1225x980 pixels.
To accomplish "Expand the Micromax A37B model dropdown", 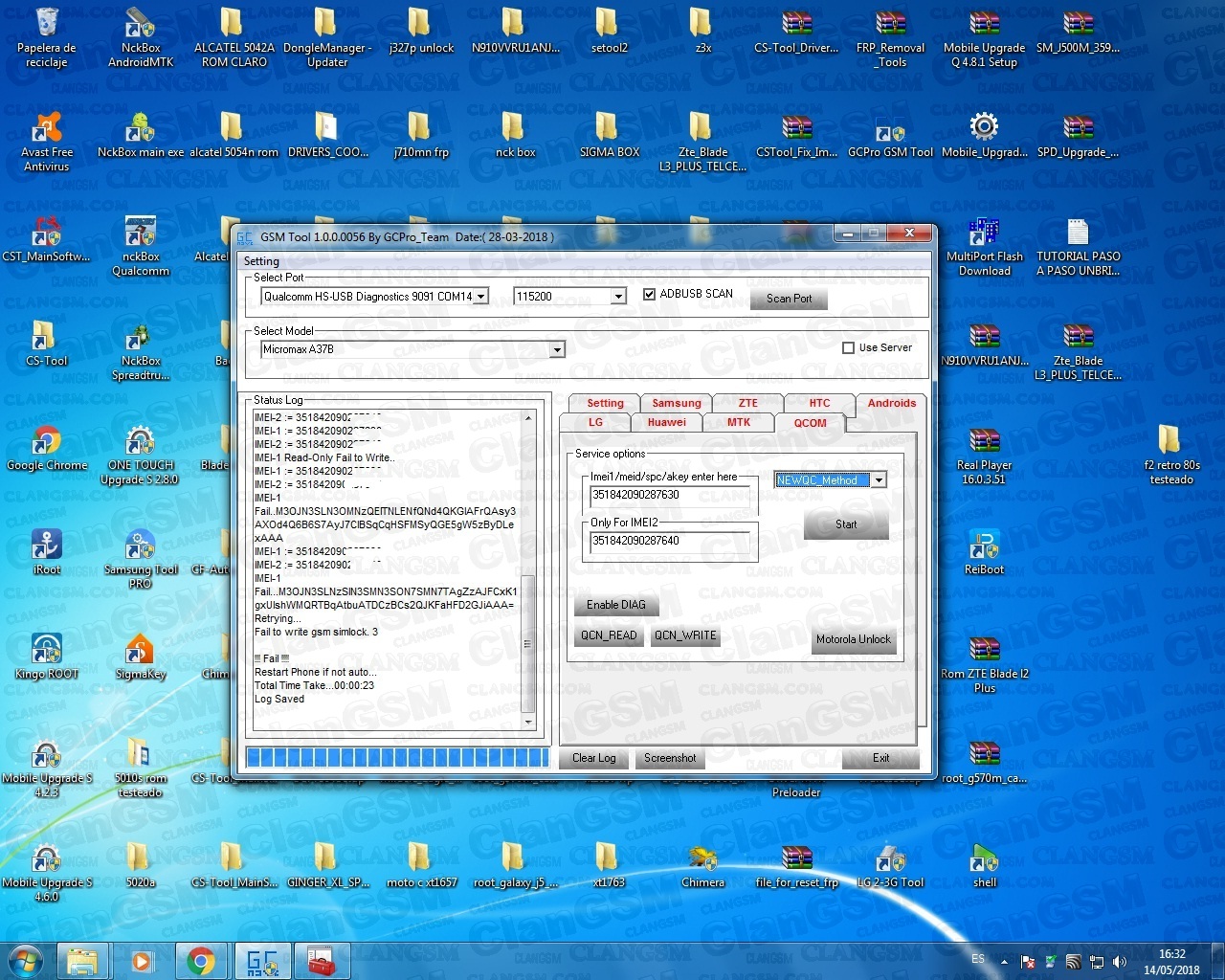I will point(557,350).
